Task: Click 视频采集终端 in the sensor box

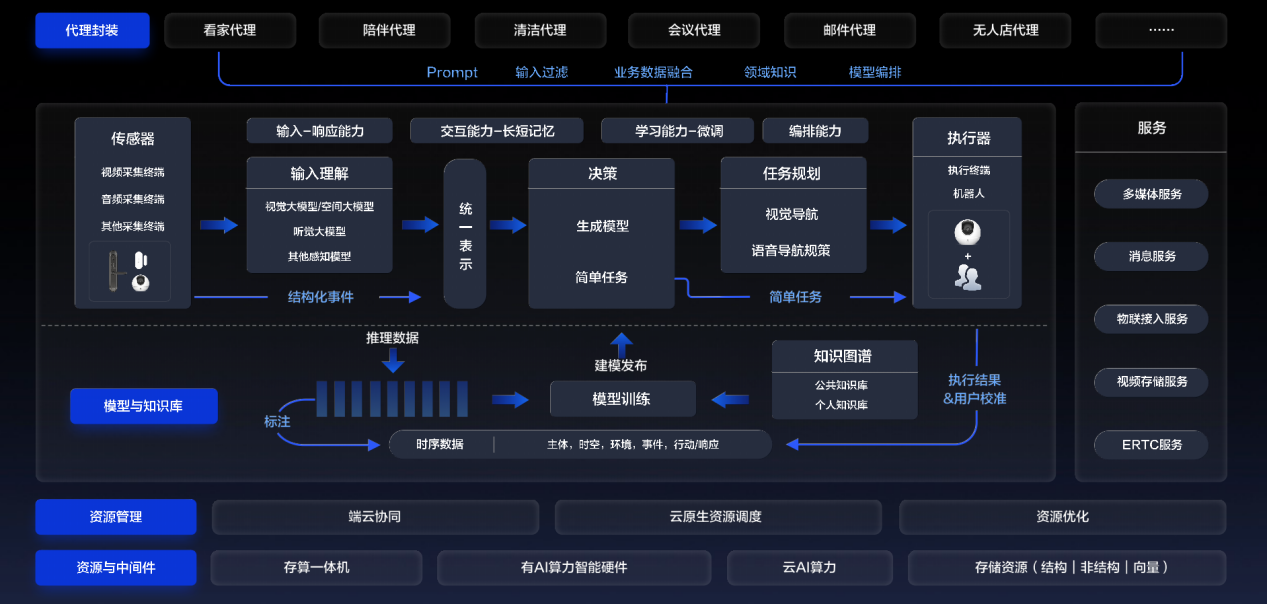Action: (133, 172)
